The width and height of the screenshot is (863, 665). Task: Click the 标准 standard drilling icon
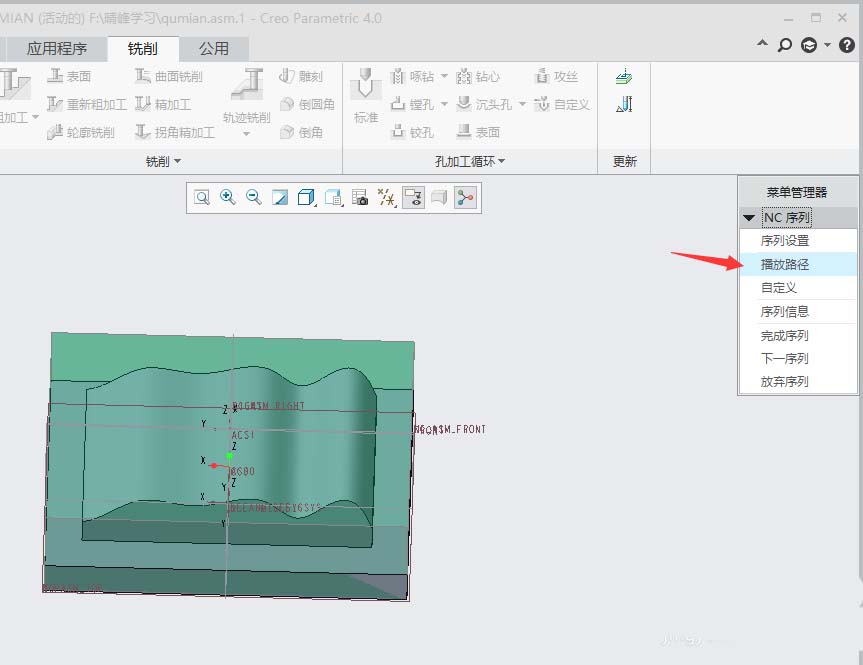point(365,86)
